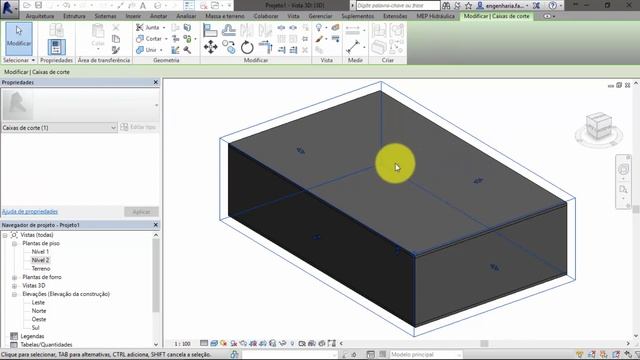
Task: Select the Sul elevation
Action: [x=36, y=328]
